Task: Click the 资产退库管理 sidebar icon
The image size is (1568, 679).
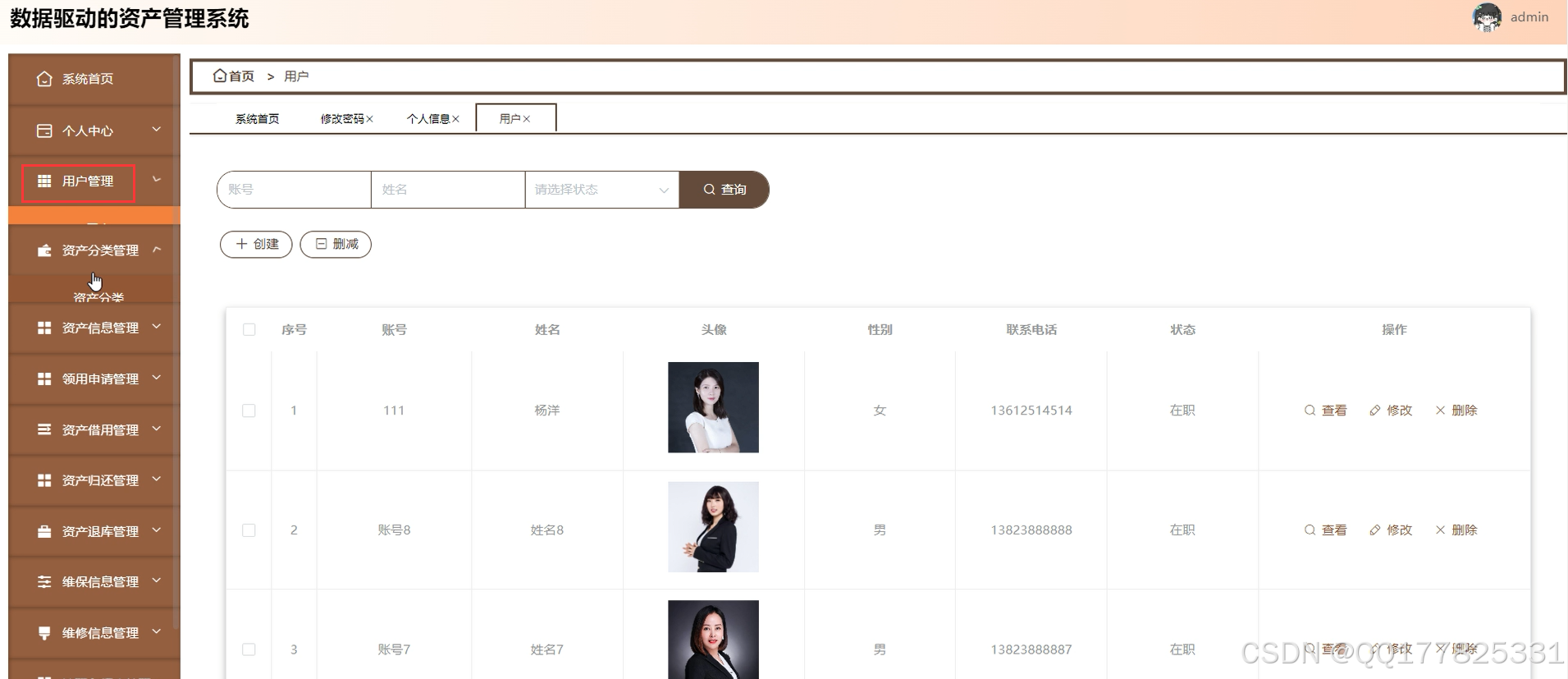Action: coord(44,531)
